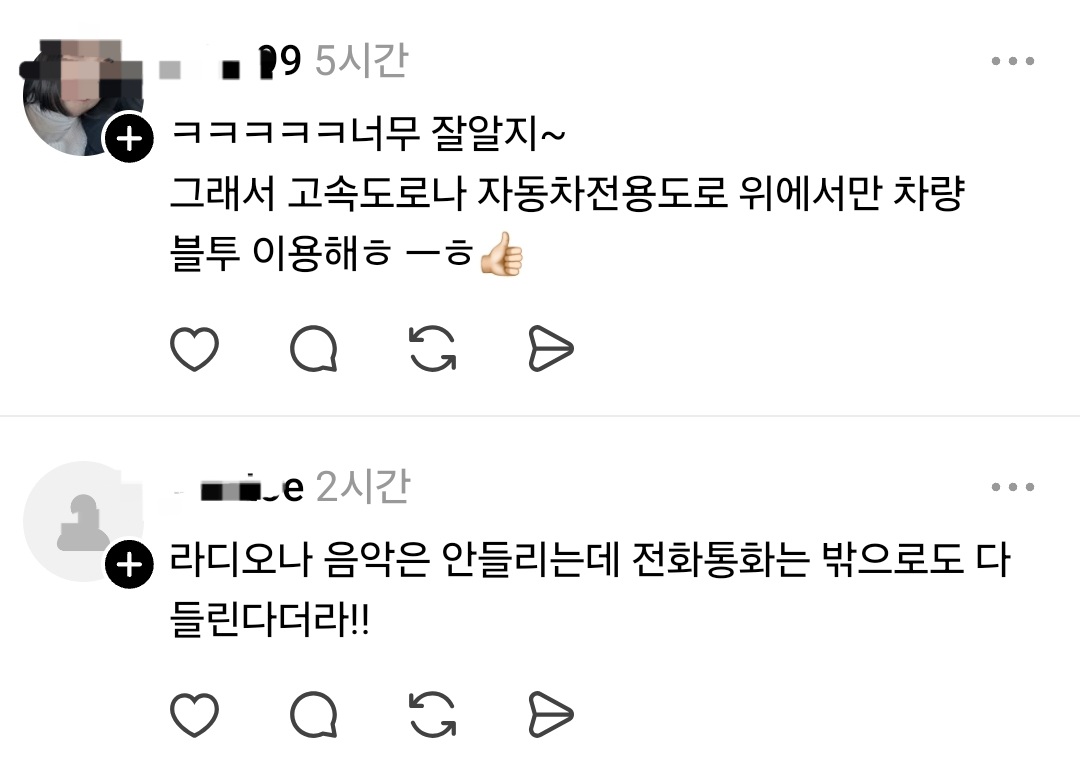Screen dimensions: 1080x762
Task: Open username ending in e profile
Action: click(238, 488)
